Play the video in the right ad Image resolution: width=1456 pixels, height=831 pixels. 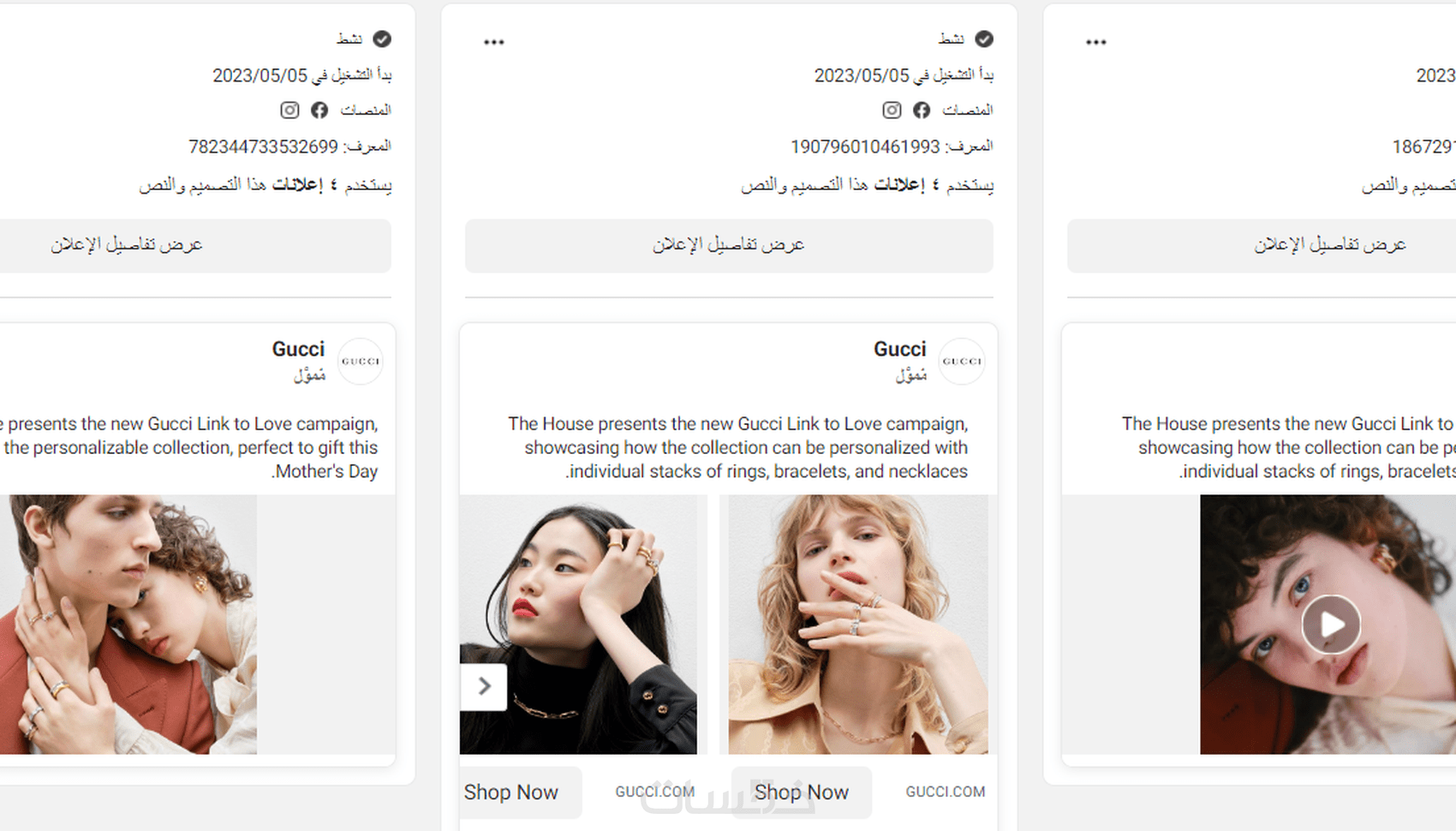coord(1331,625)
